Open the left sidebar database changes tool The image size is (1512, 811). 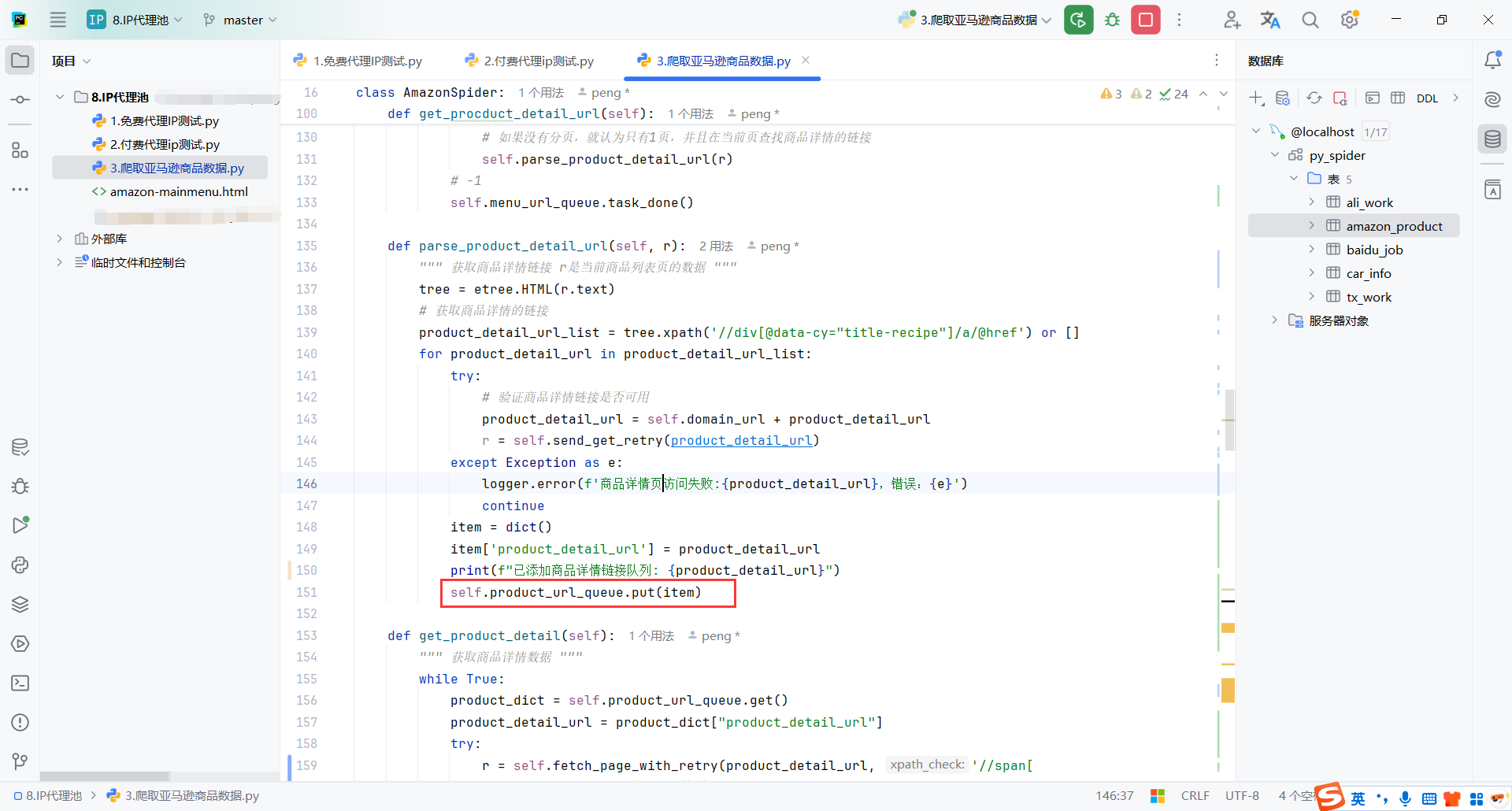coord(20,447)
